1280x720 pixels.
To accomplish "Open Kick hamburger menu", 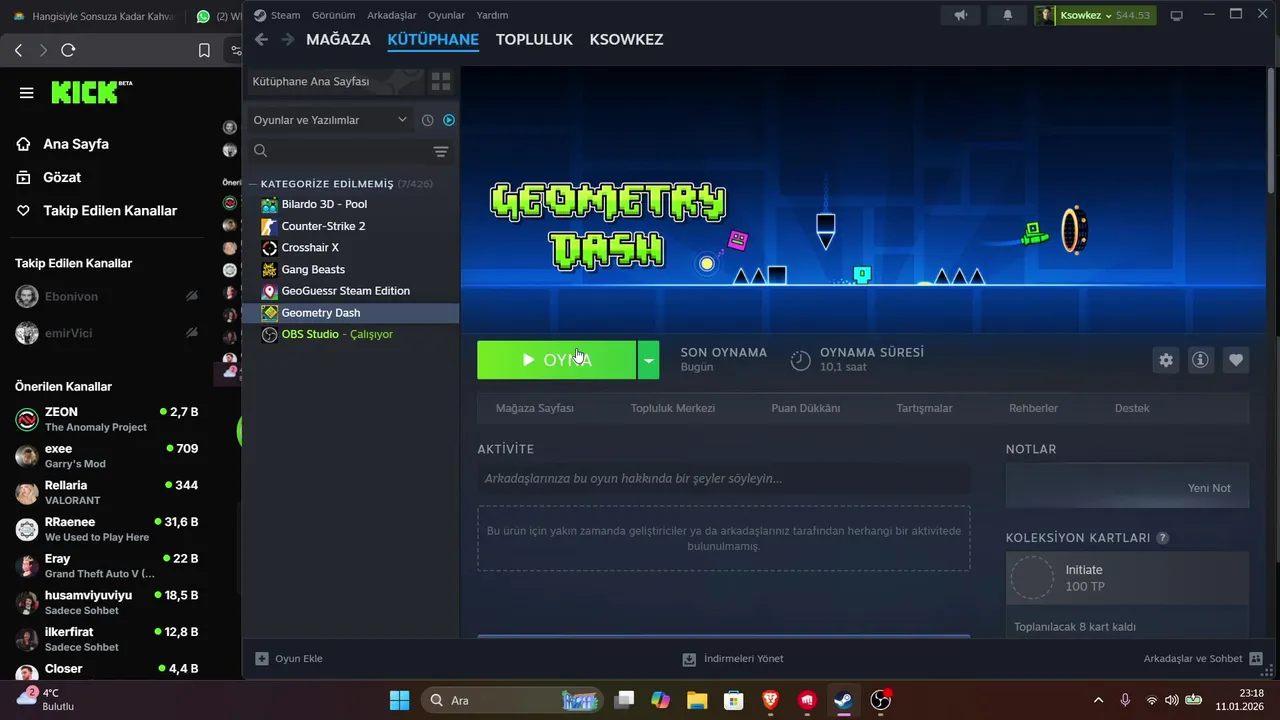I will pyautogui.click(x=26, y=93).
